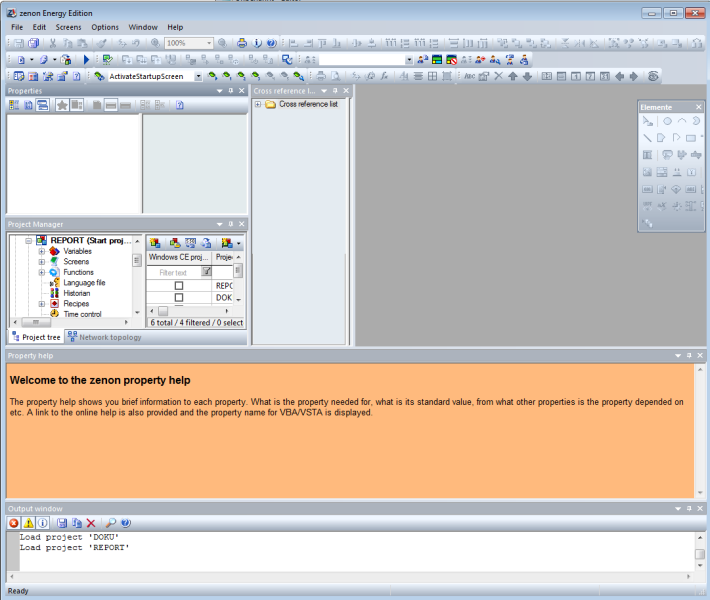Tick the Windows CE checkbox in DOK row

pyautogui.click(x=179, y=298)
